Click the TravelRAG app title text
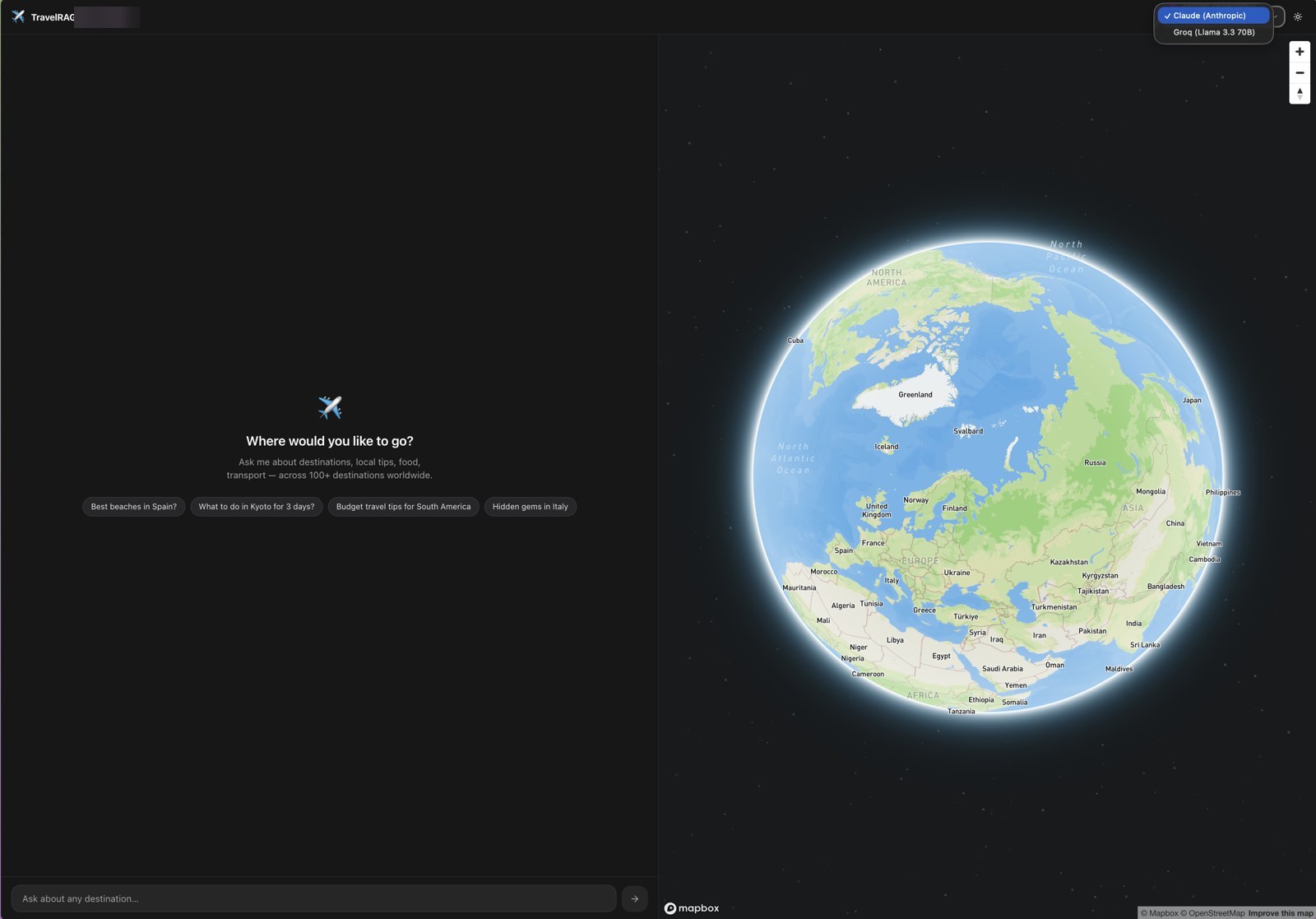1316x919 pixels. (x=53, y=17)
